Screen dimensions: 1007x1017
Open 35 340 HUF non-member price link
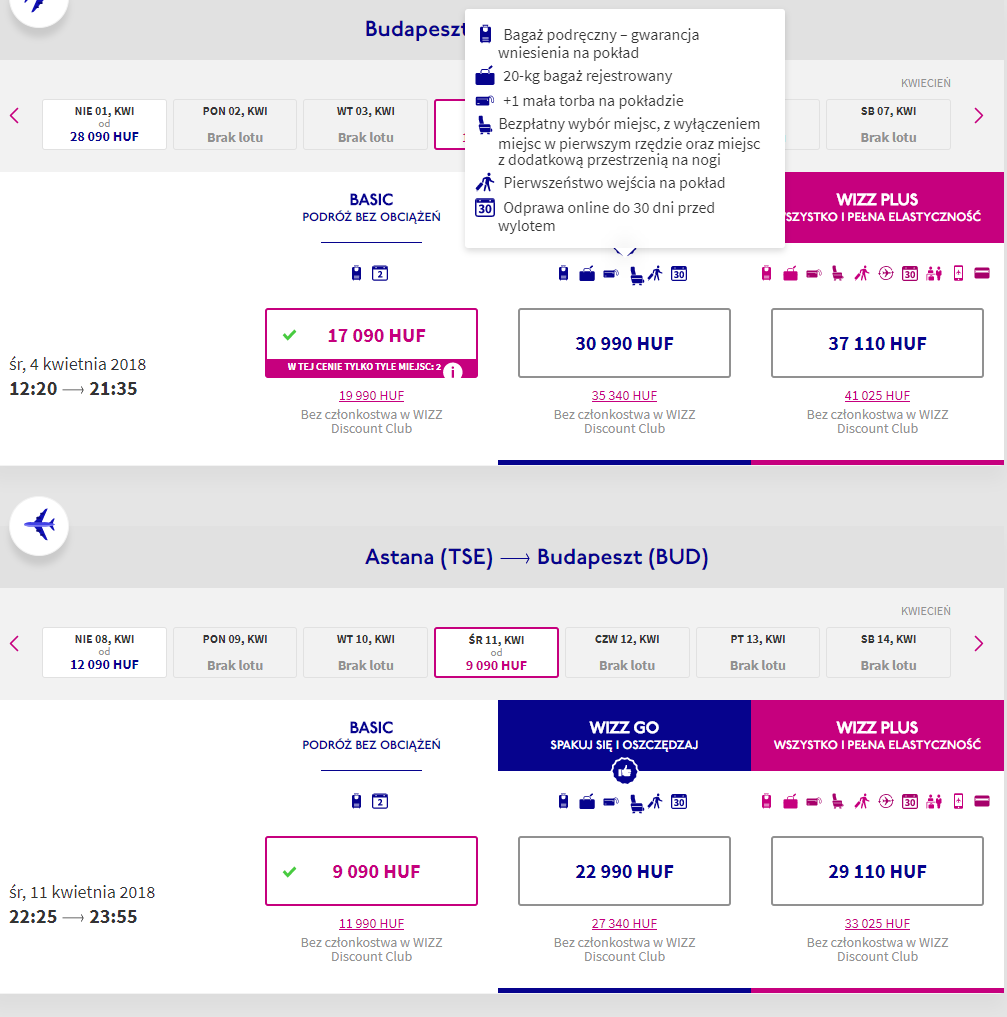tap(624, 396)
